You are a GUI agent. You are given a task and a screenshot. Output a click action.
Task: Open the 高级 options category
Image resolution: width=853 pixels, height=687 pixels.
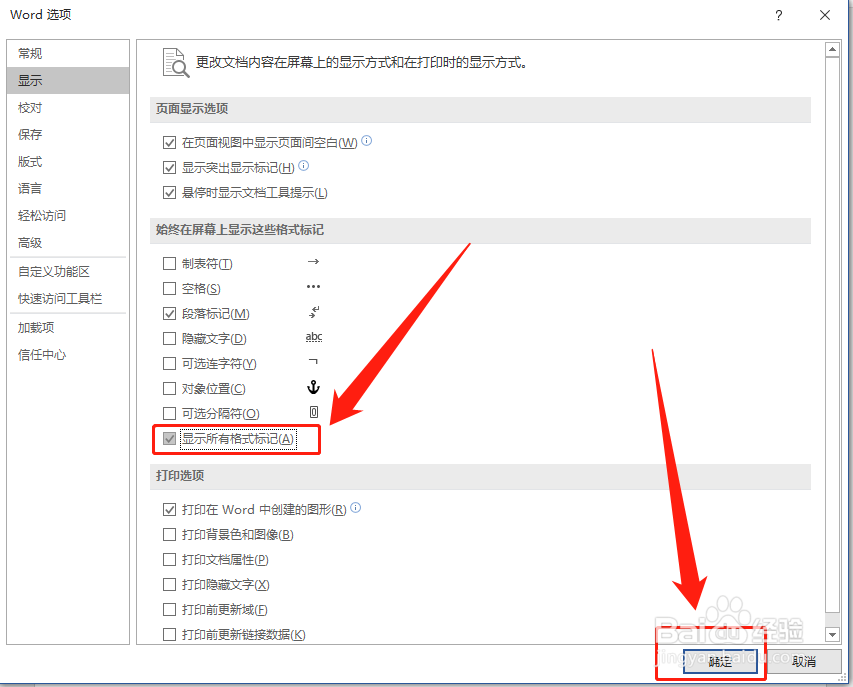coord(68,243)
